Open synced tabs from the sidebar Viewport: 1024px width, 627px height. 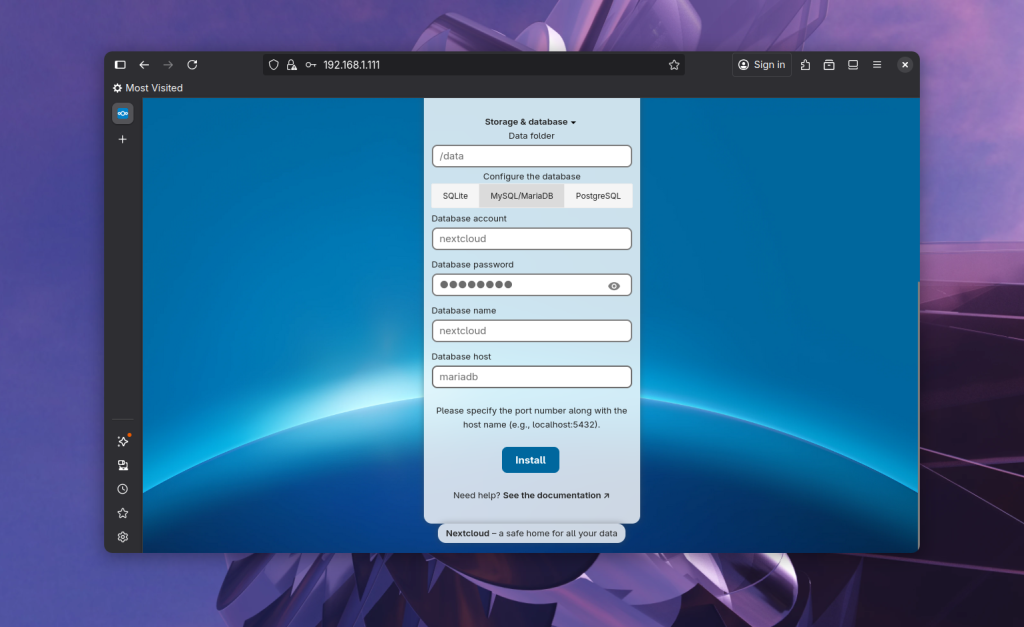pos(123,465)
